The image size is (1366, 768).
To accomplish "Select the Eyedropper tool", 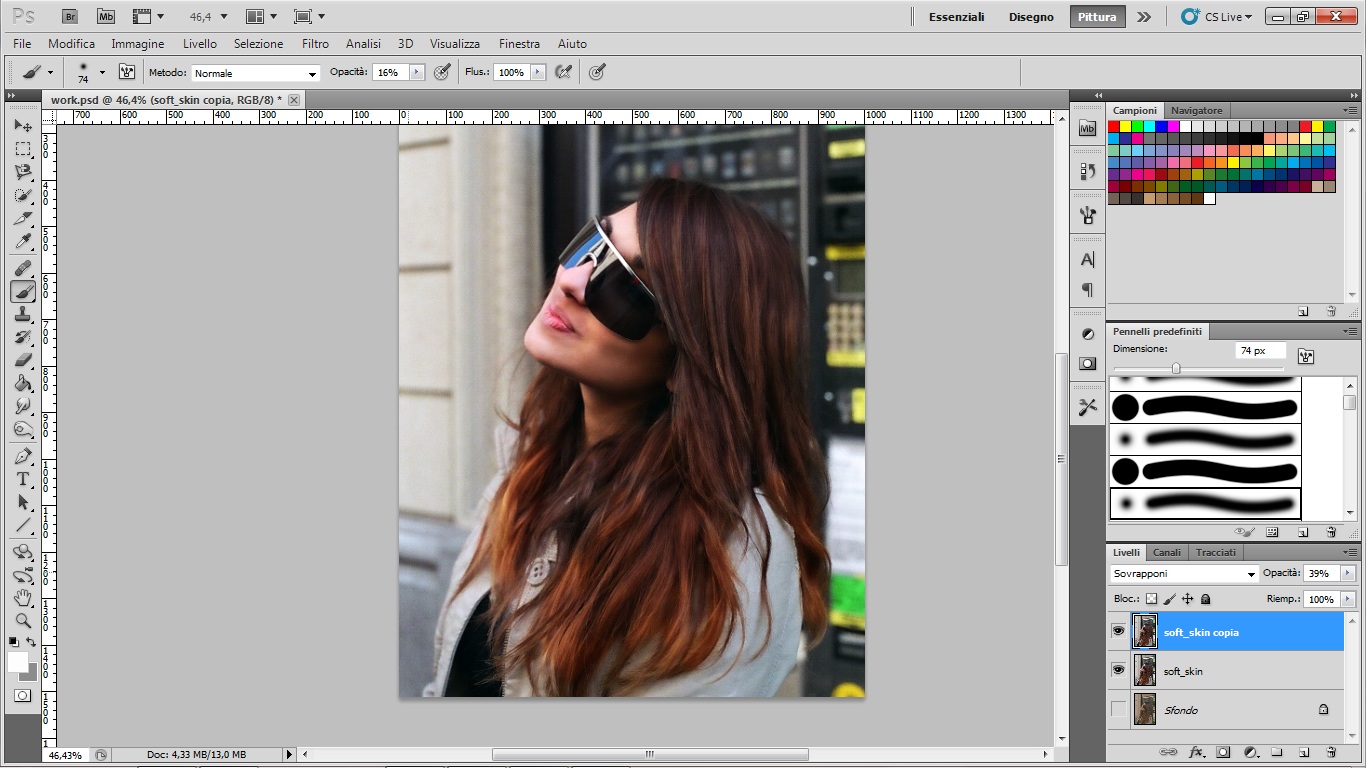I will pos(23,241).
